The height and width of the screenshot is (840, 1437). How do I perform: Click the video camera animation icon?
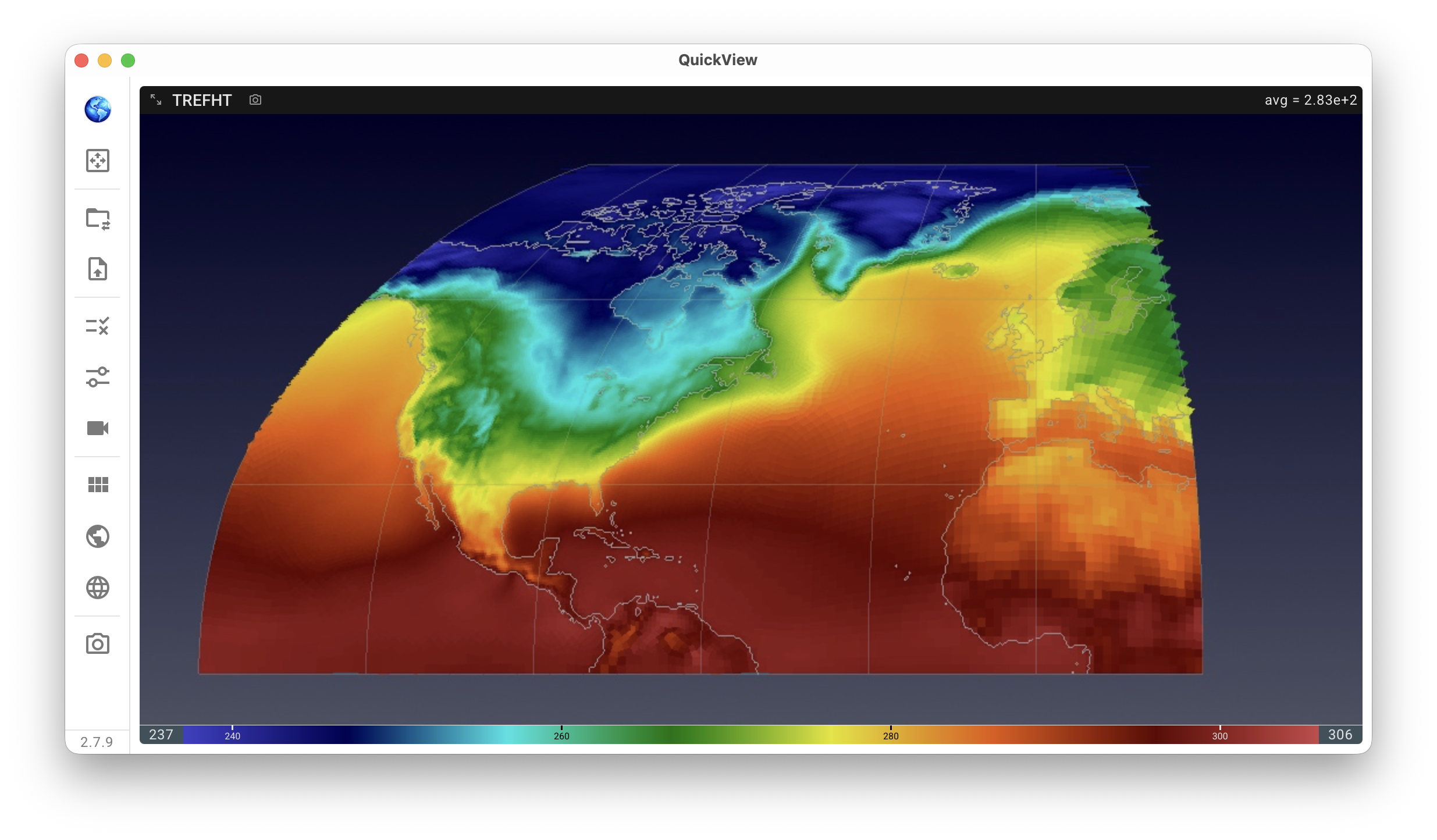point(98,428)
